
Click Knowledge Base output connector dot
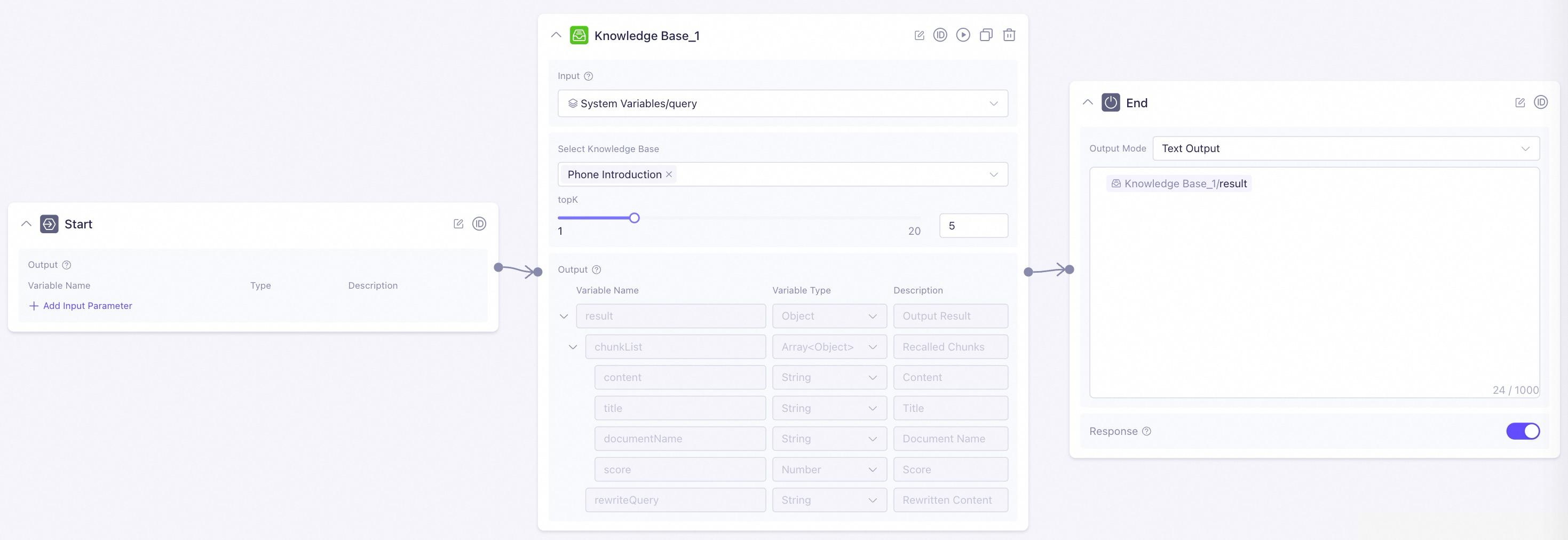click(x=1028, y=272)
